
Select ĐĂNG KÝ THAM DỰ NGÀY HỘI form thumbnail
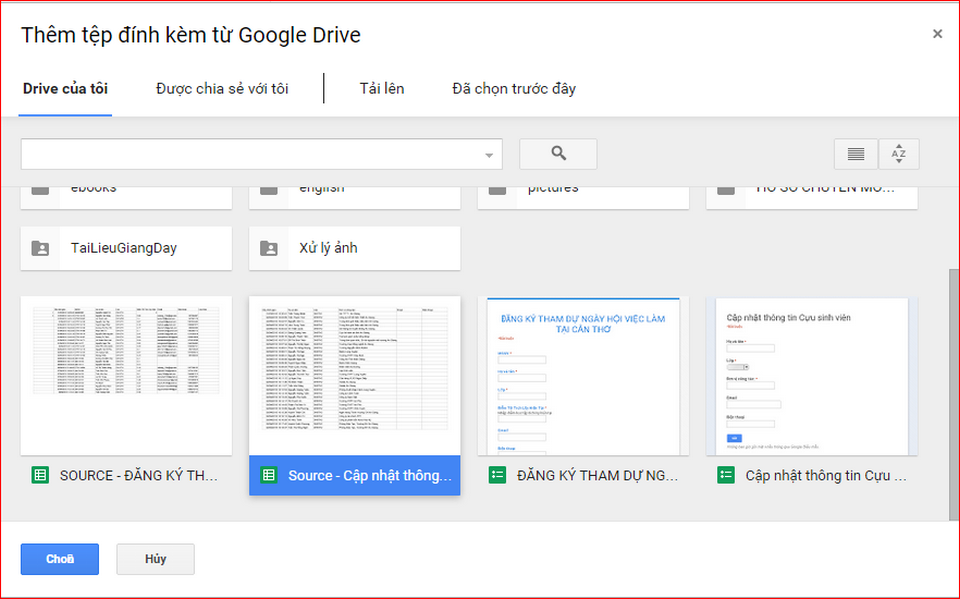(x=583, y=375)
